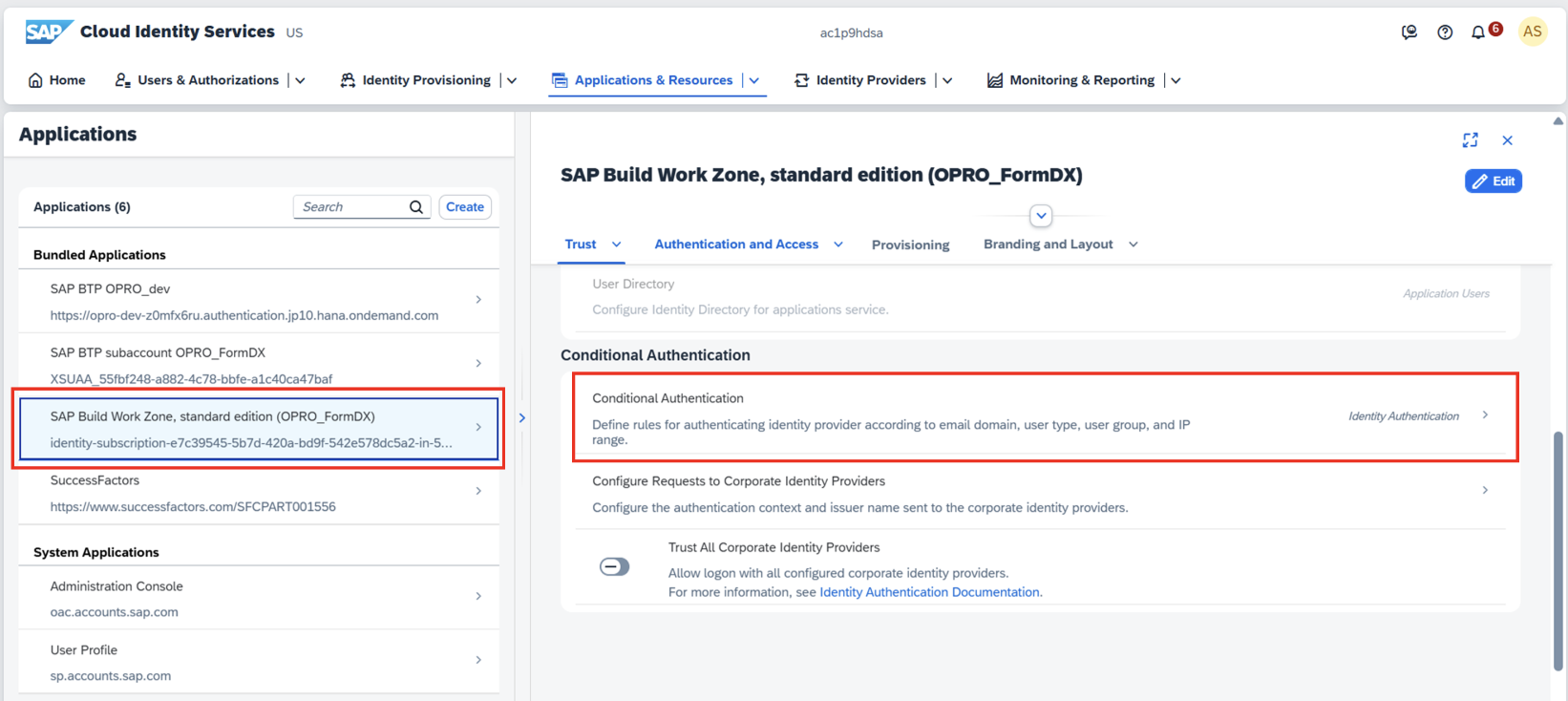Click the Create application button
The width and height of the screenshot is (1568, 701).
click(x=465, y=207)
